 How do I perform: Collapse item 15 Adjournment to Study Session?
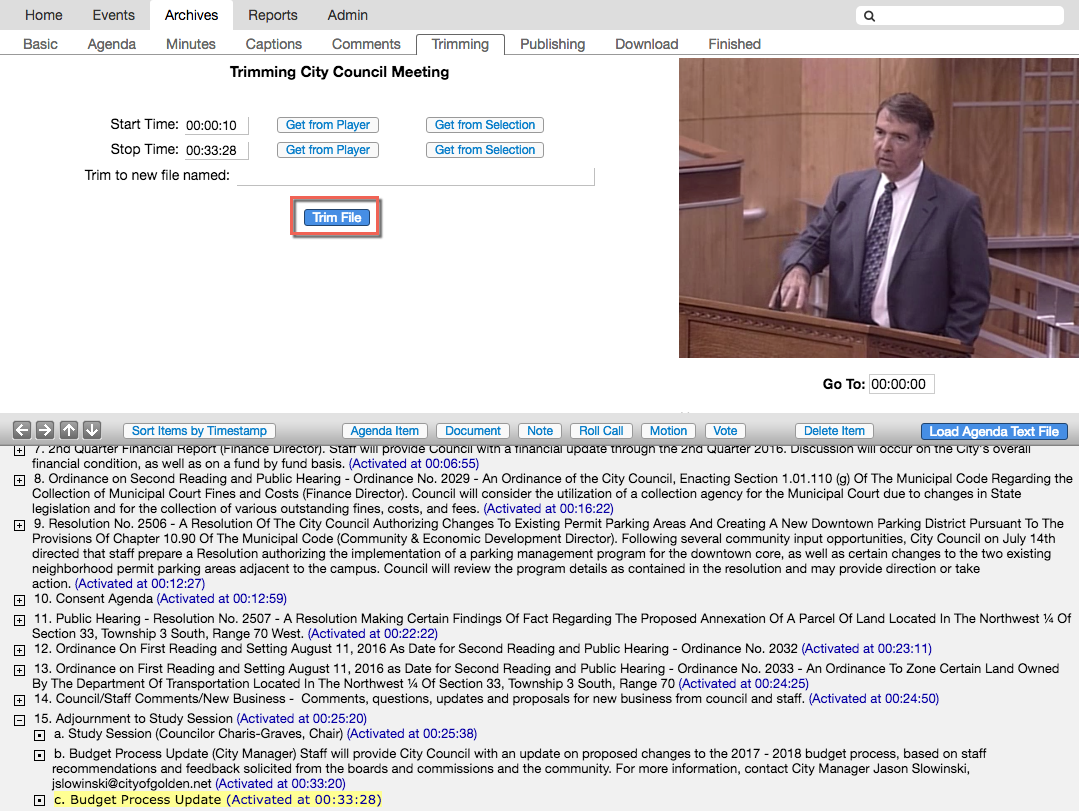pos(19,720)
